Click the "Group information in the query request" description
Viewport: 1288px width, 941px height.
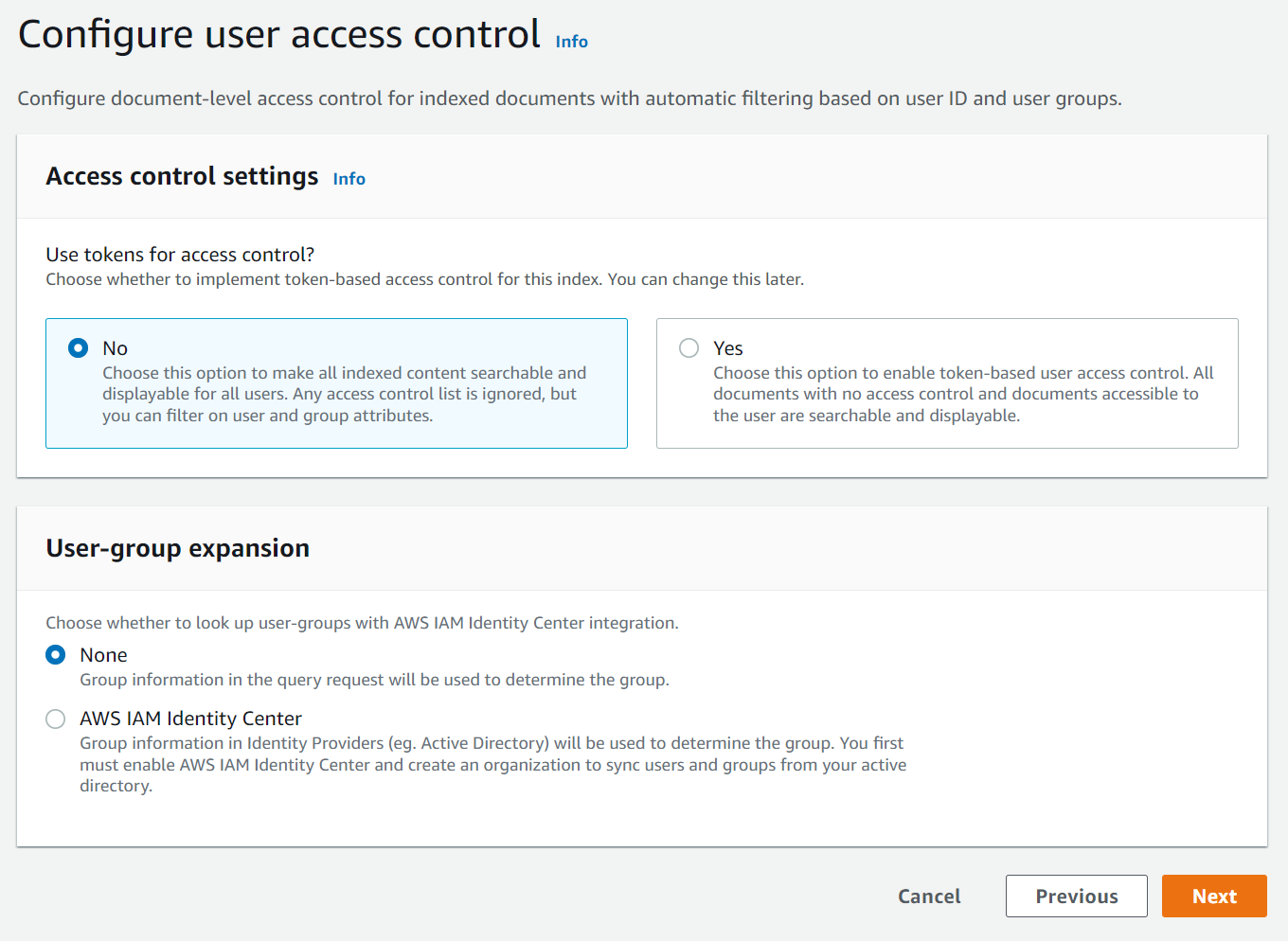pos(374,680)
